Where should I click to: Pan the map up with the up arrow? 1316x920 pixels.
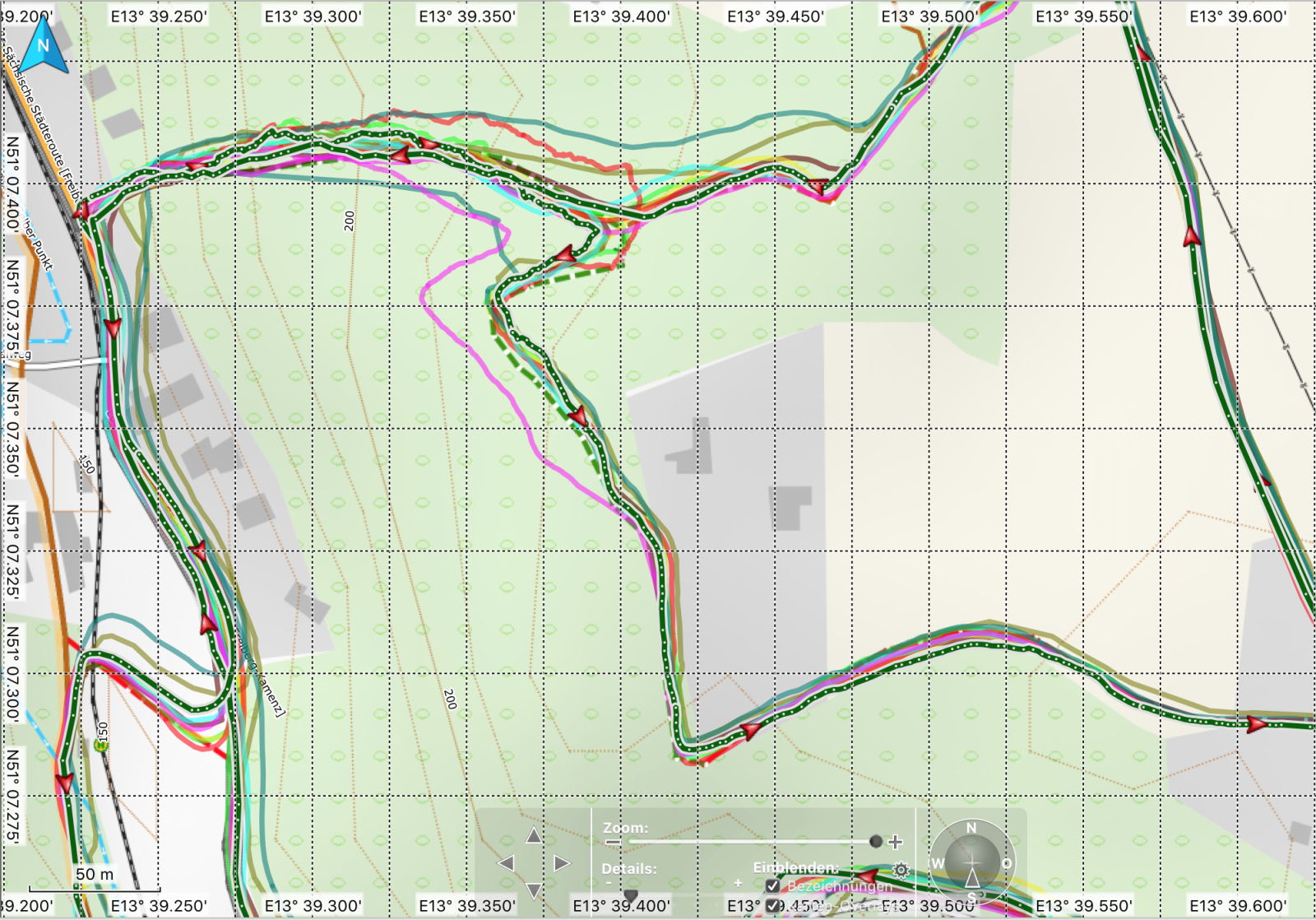pos(534,836)
